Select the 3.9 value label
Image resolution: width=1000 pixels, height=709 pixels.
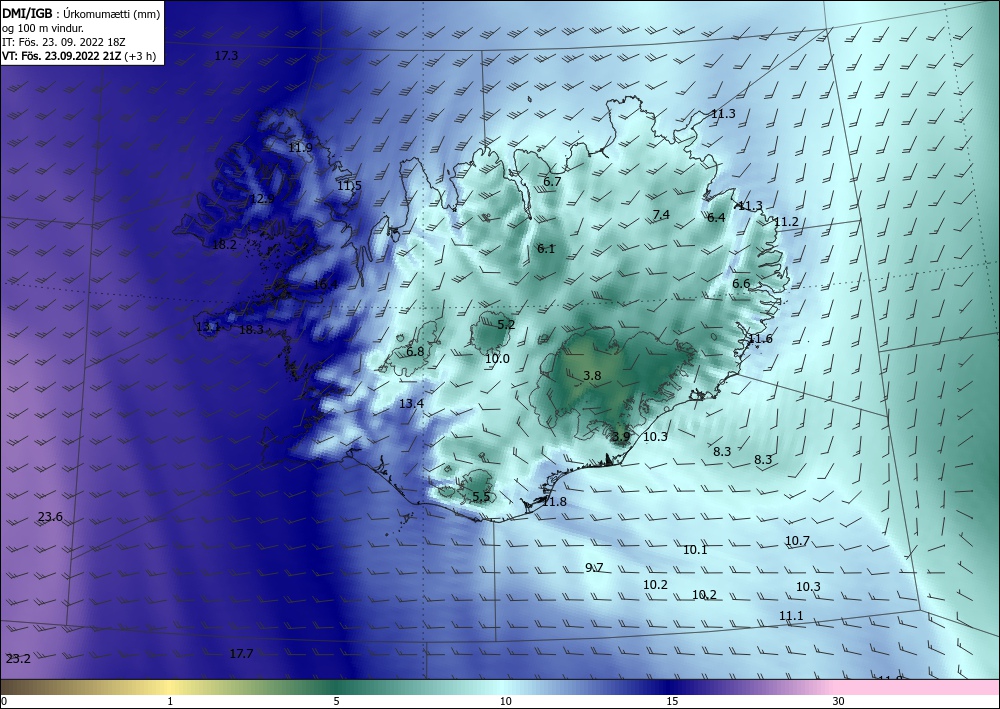pyautogui.click(x=621, y=437)
